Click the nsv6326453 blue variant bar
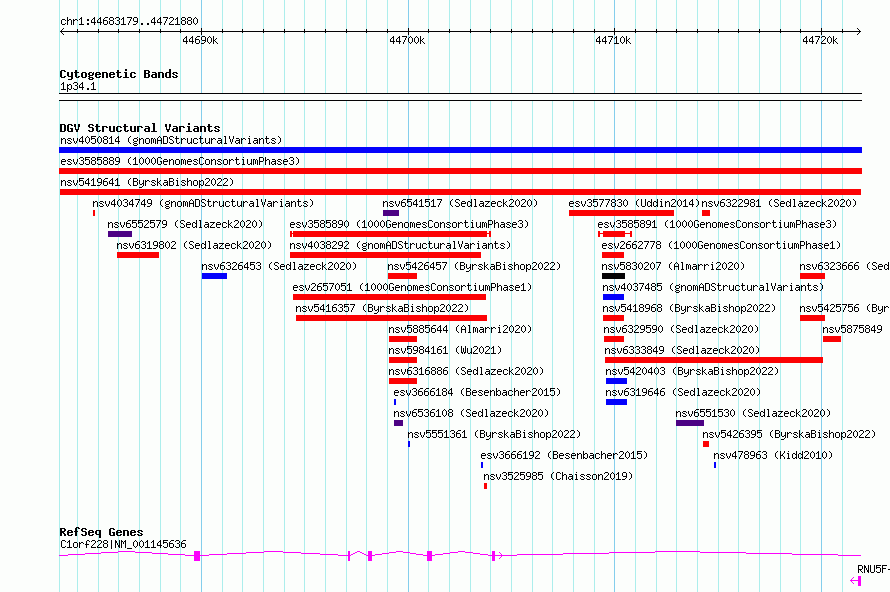This screenshot has width=890, height=592. pos(214,276)
